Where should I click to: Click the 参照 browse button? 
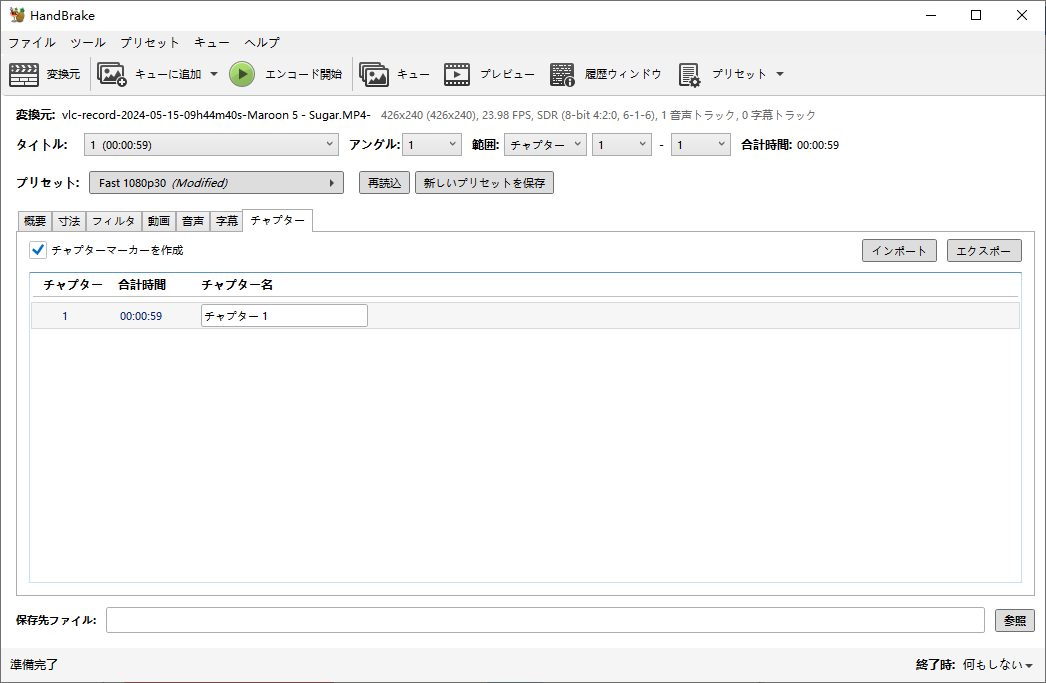[1014, 620]
